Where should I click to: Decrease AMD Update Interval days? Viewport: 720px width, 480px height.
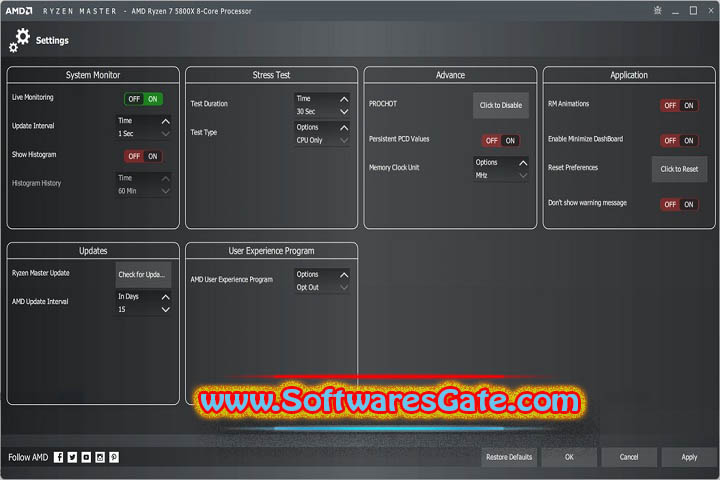coord(166,310)
